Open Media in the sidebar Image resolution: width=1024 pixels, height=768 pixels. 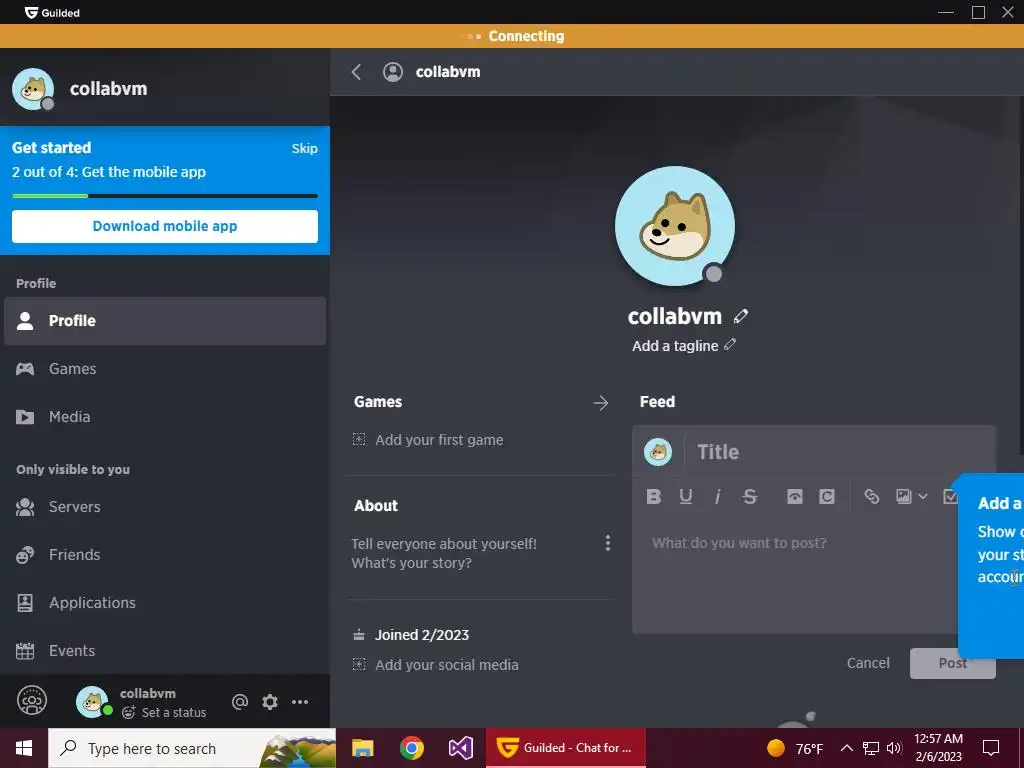click(165, 417)
